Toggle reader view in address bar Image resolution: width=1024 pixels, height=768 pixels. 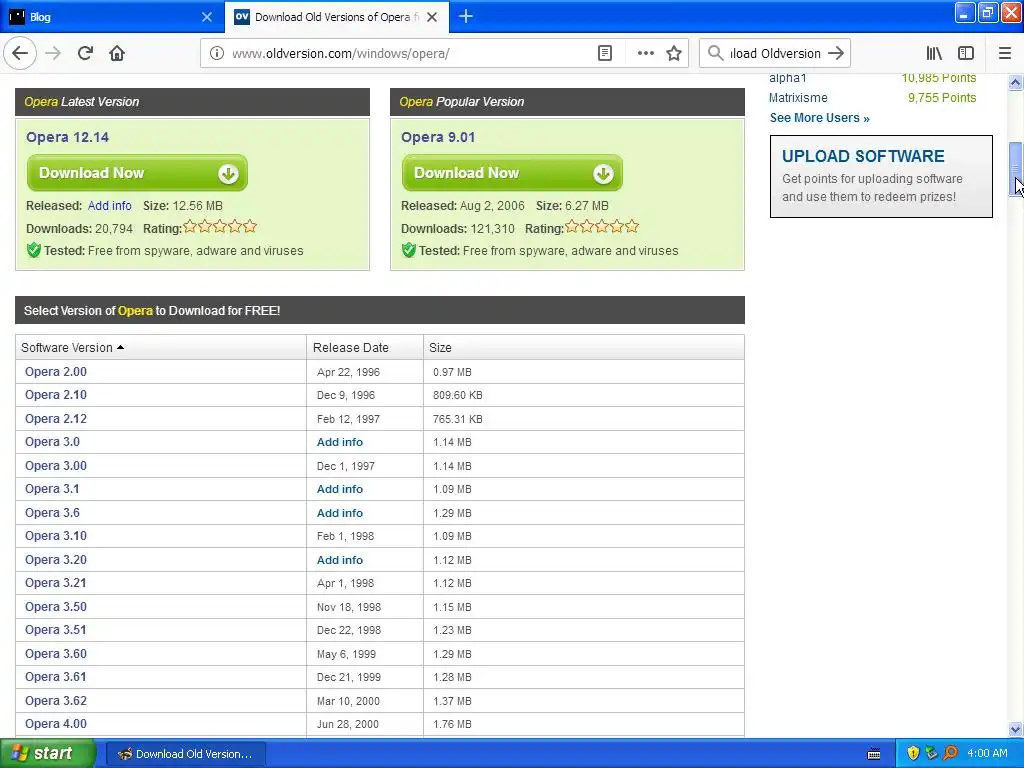point(605,54)
